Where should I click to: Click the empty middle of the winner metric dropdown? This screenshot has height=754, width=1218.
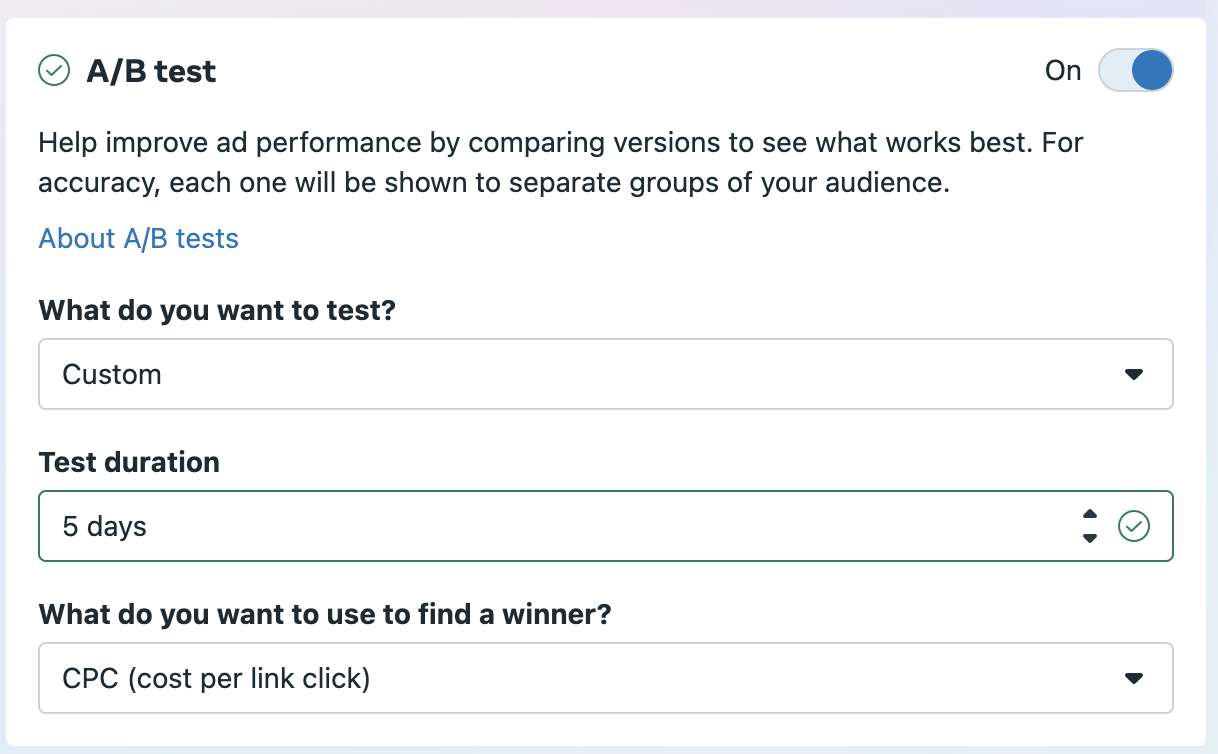tap(700, 679)
